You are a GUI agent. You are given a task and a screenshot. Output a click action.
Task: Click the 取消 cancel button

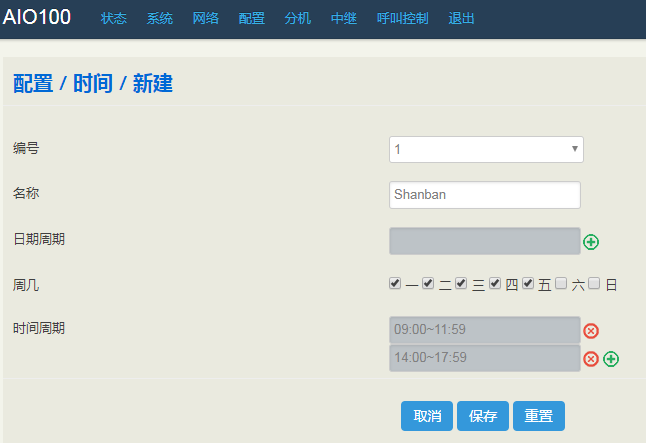pyautogui.click(x=427, y=416)
